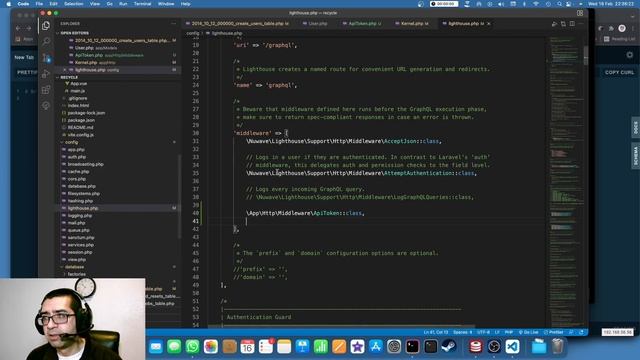Click the feedback icon in status bar
The height and width of the screenshot is (360, 640).
(571, 332)
